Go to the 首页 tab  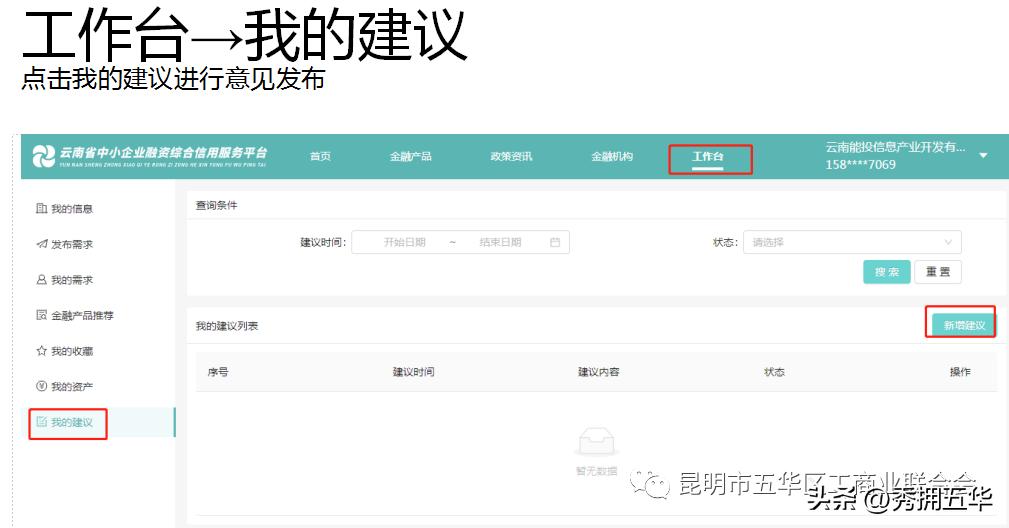320,156
